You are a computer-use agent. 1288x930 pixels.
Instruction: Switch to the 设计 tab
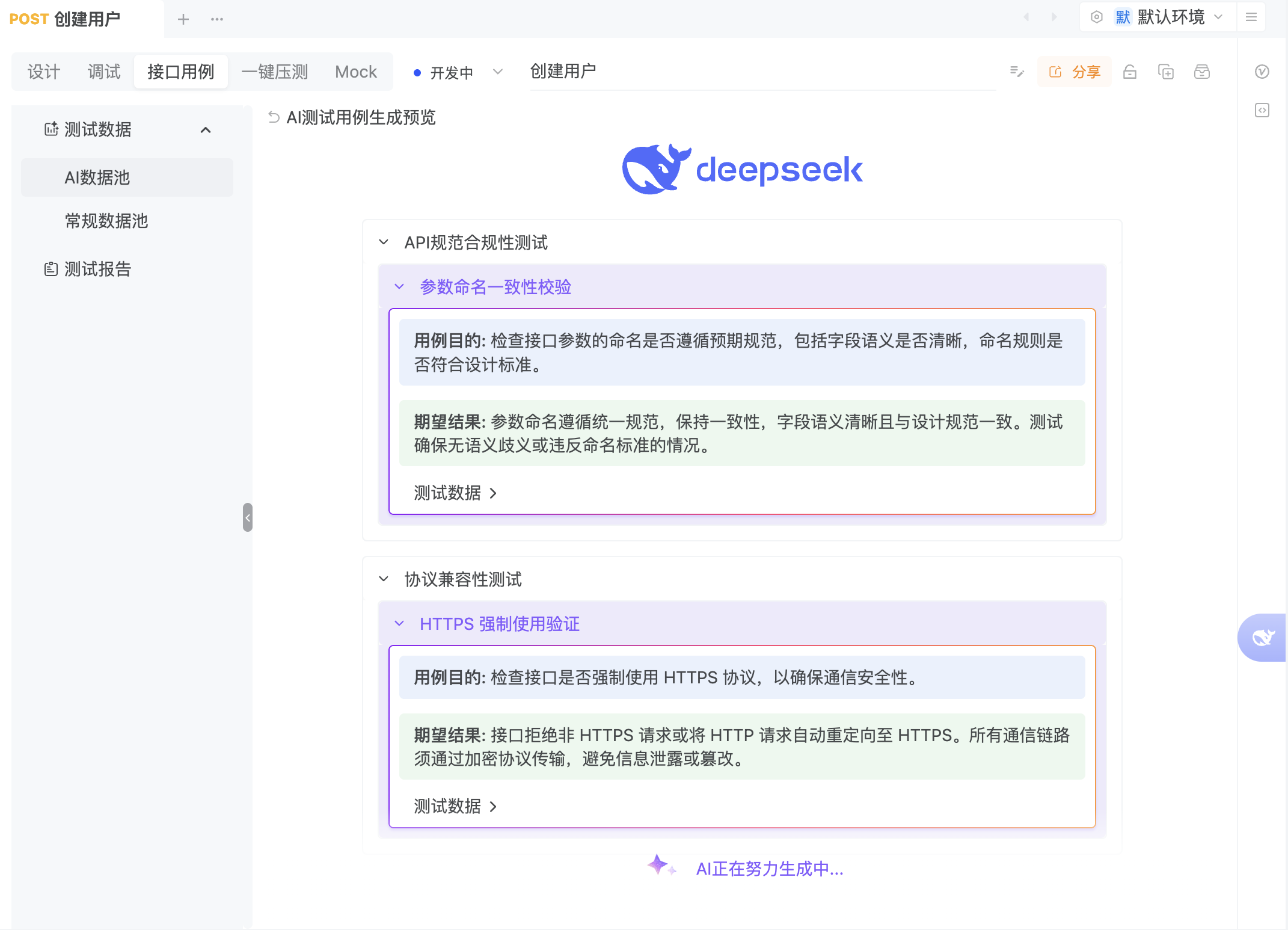coord(44,72)
